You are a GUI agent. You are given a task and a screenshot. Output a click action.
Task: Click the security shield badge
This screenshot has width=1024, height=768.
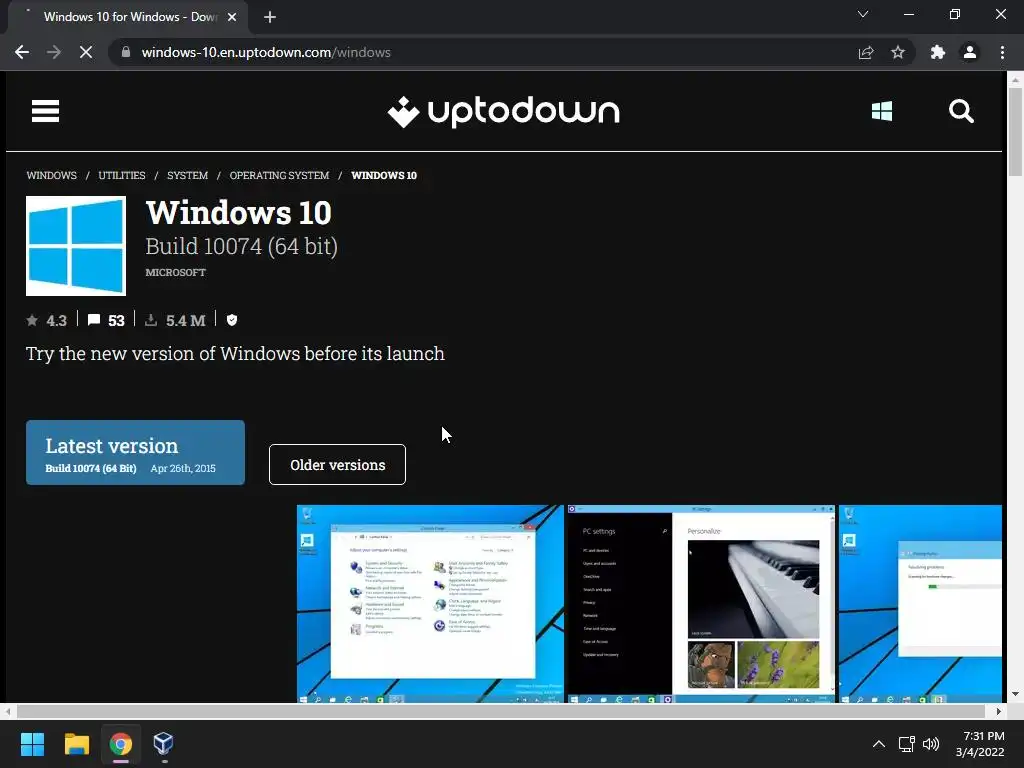tap(231, 320)
